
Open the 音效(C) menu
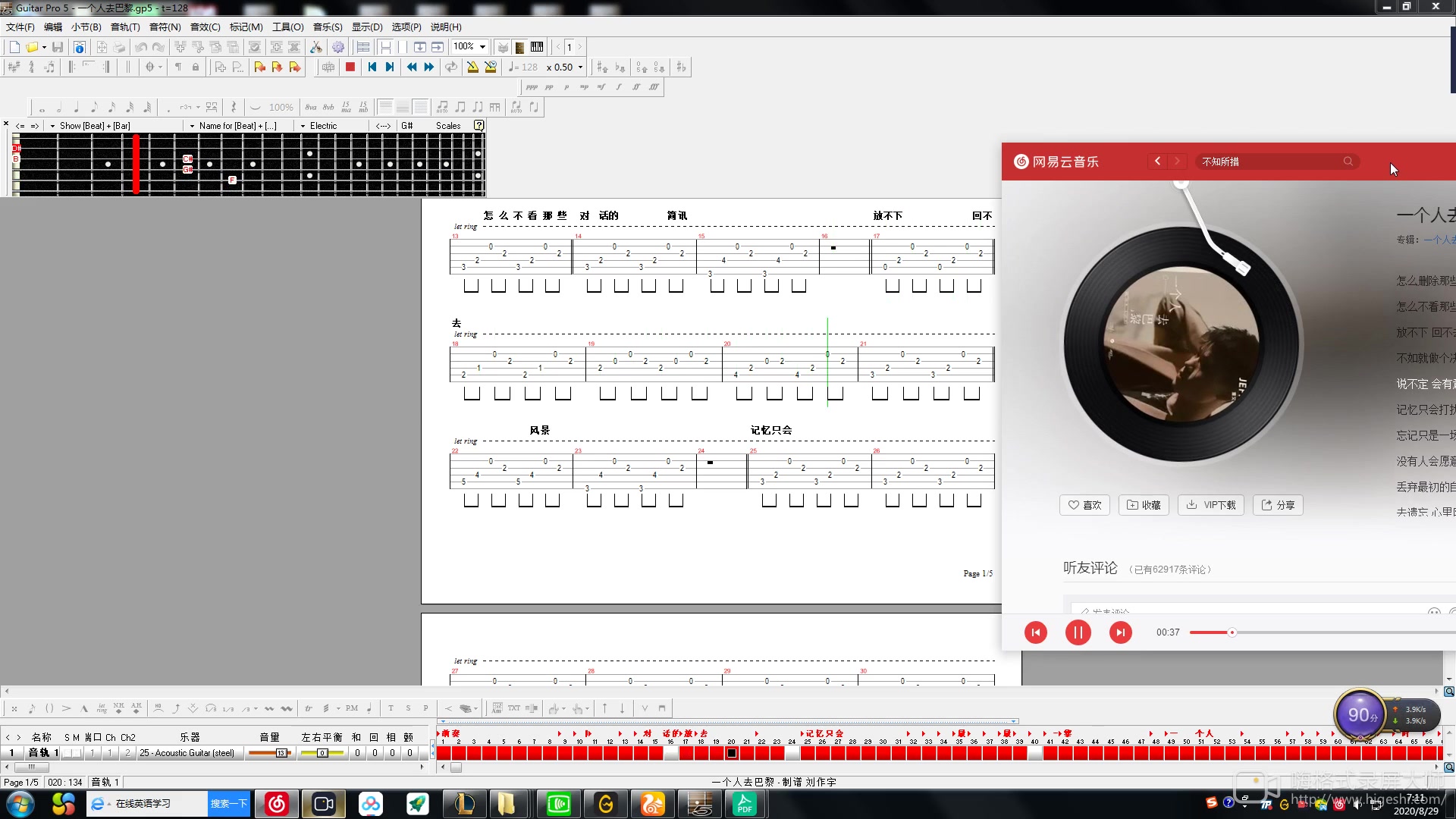click(205, 27)
